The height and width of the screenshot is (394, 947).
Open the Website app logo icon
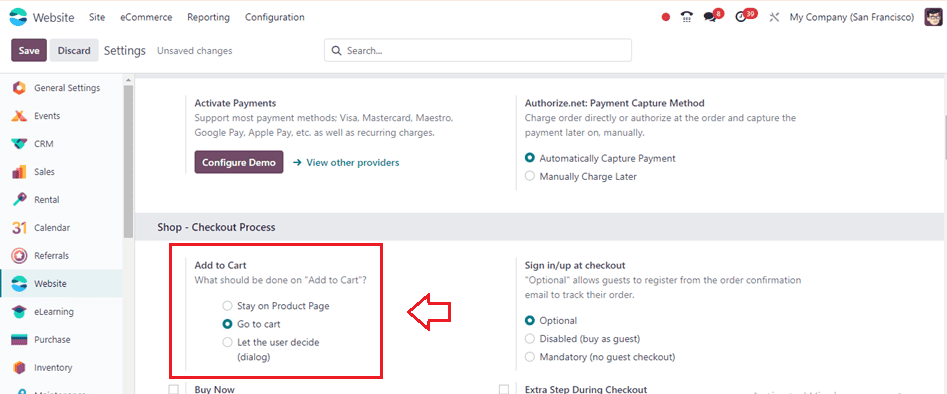tap(19, 17)
